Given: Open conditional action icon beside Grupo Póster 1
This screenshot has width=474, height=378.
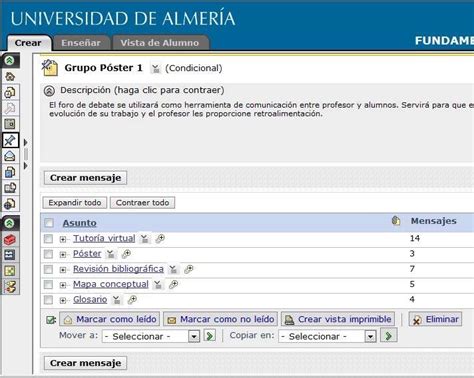Looking at the screenshot, I should point(155,68).
